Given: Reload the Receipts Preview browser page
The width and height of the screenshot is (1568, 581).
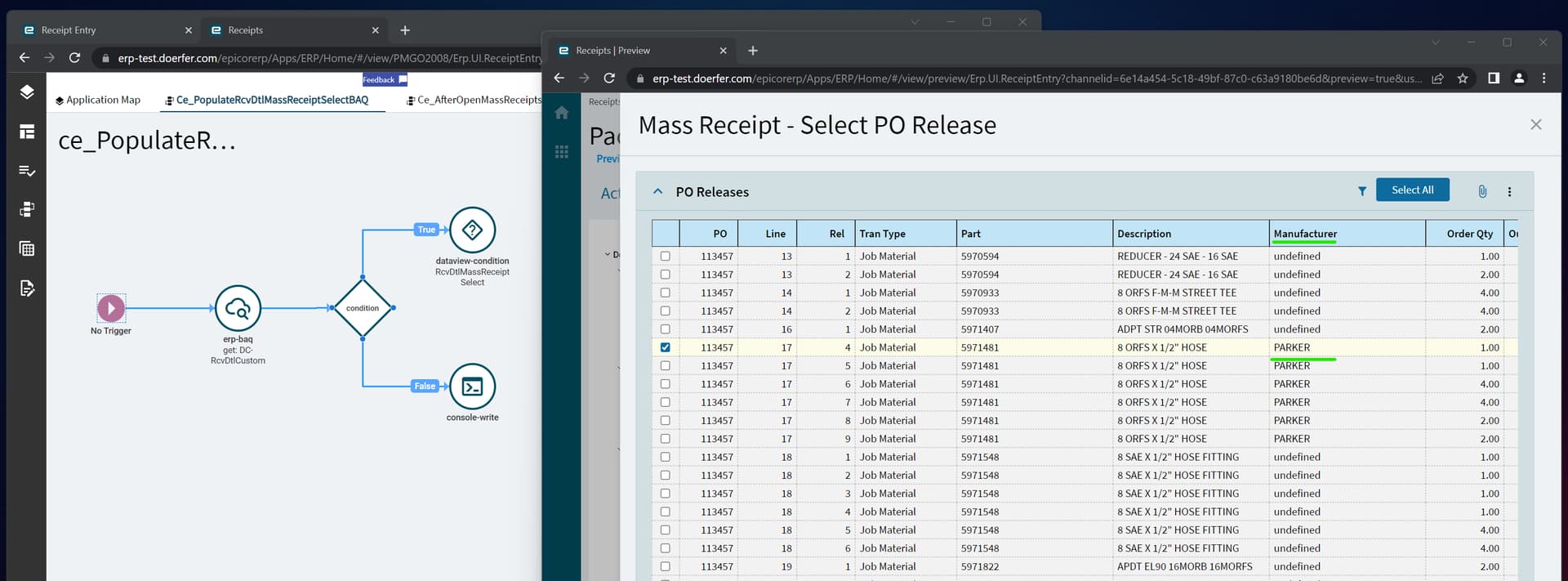Looking at the screenshot, I should [609, 78].
